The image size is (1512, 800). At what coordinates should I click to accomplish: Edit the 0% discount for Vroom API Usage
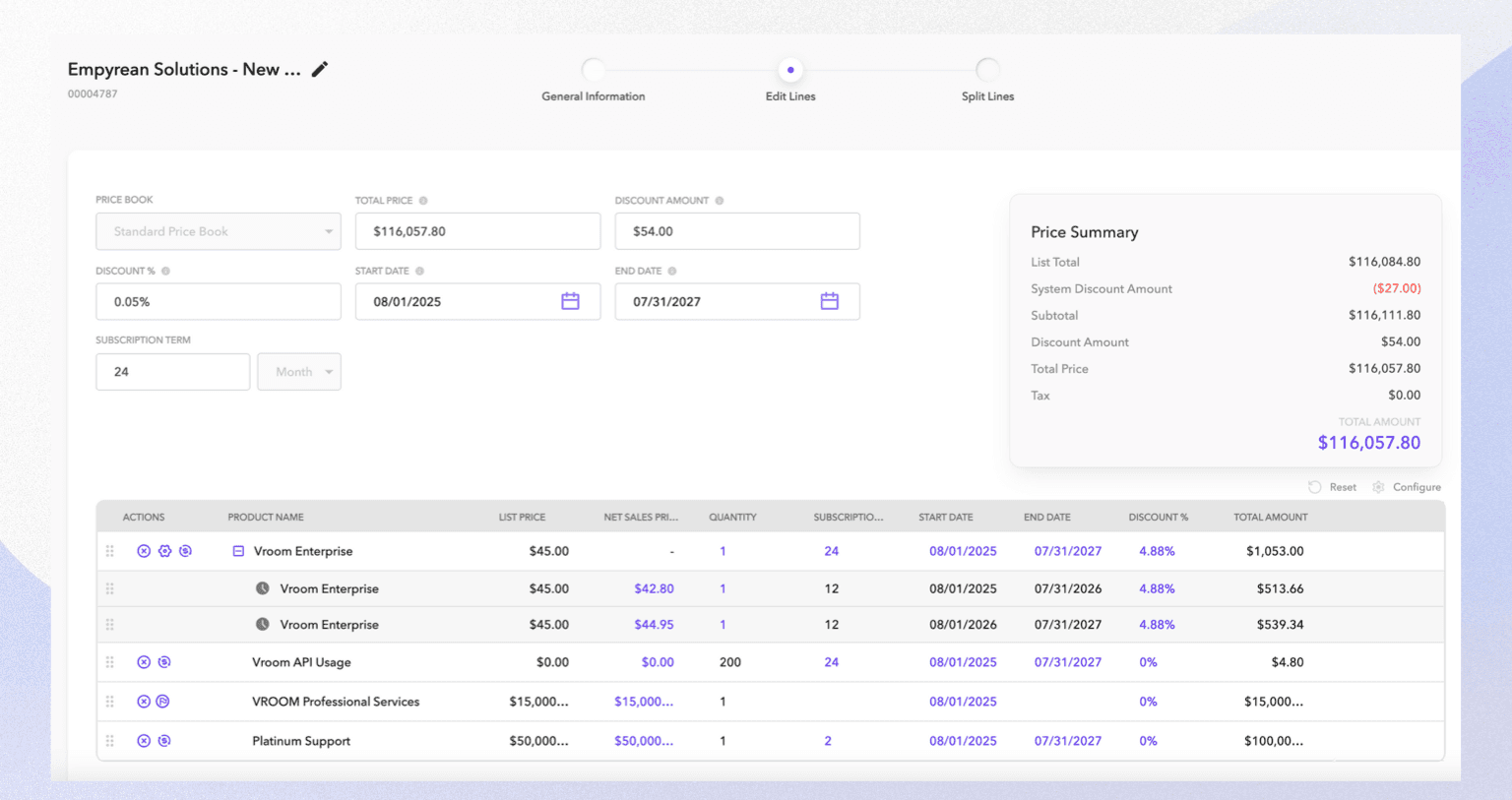pos(1148,662)
